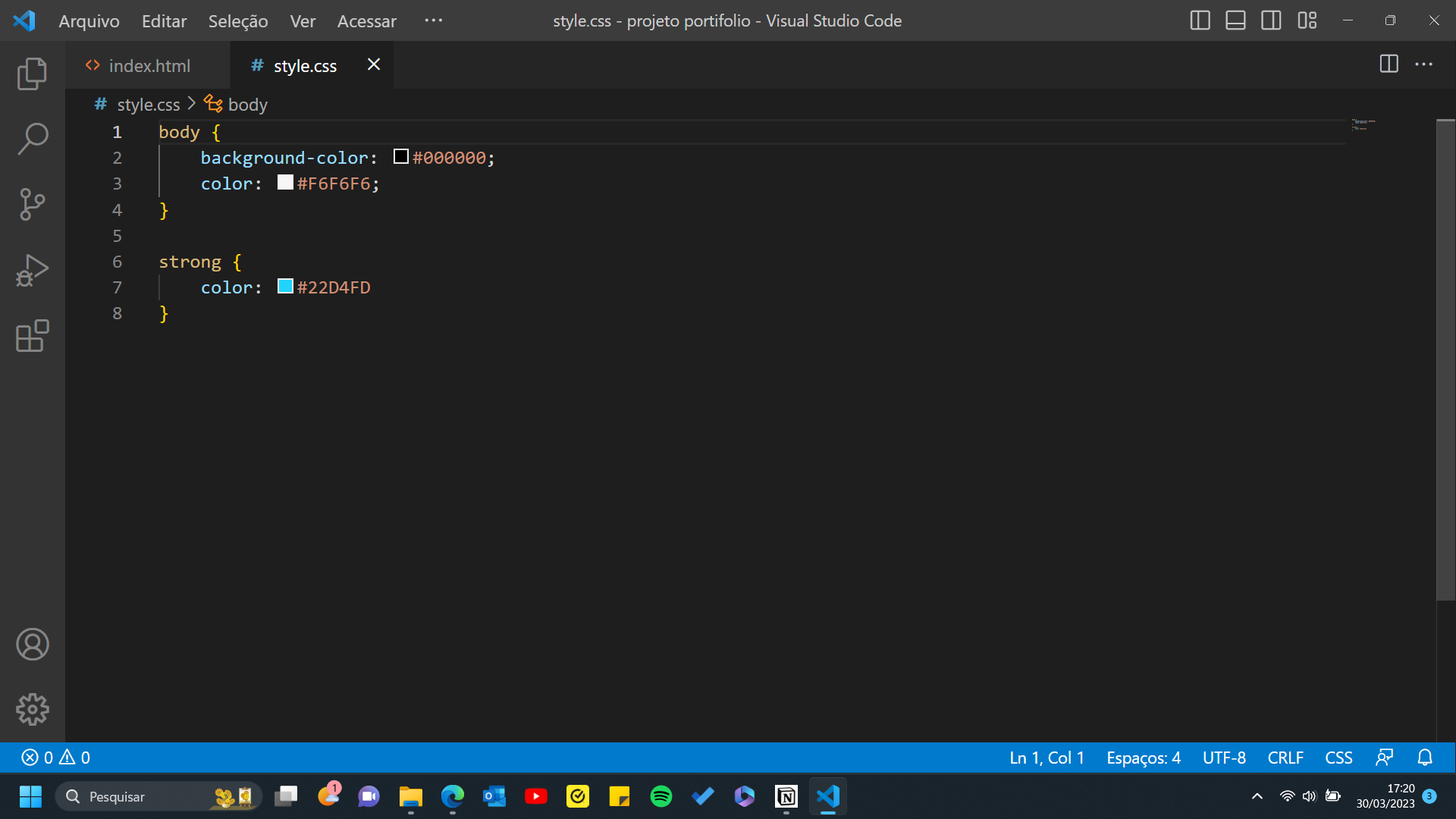Open Customize Layout options
Screen dimensions: 1456x819
click(x=1307, y=20)
